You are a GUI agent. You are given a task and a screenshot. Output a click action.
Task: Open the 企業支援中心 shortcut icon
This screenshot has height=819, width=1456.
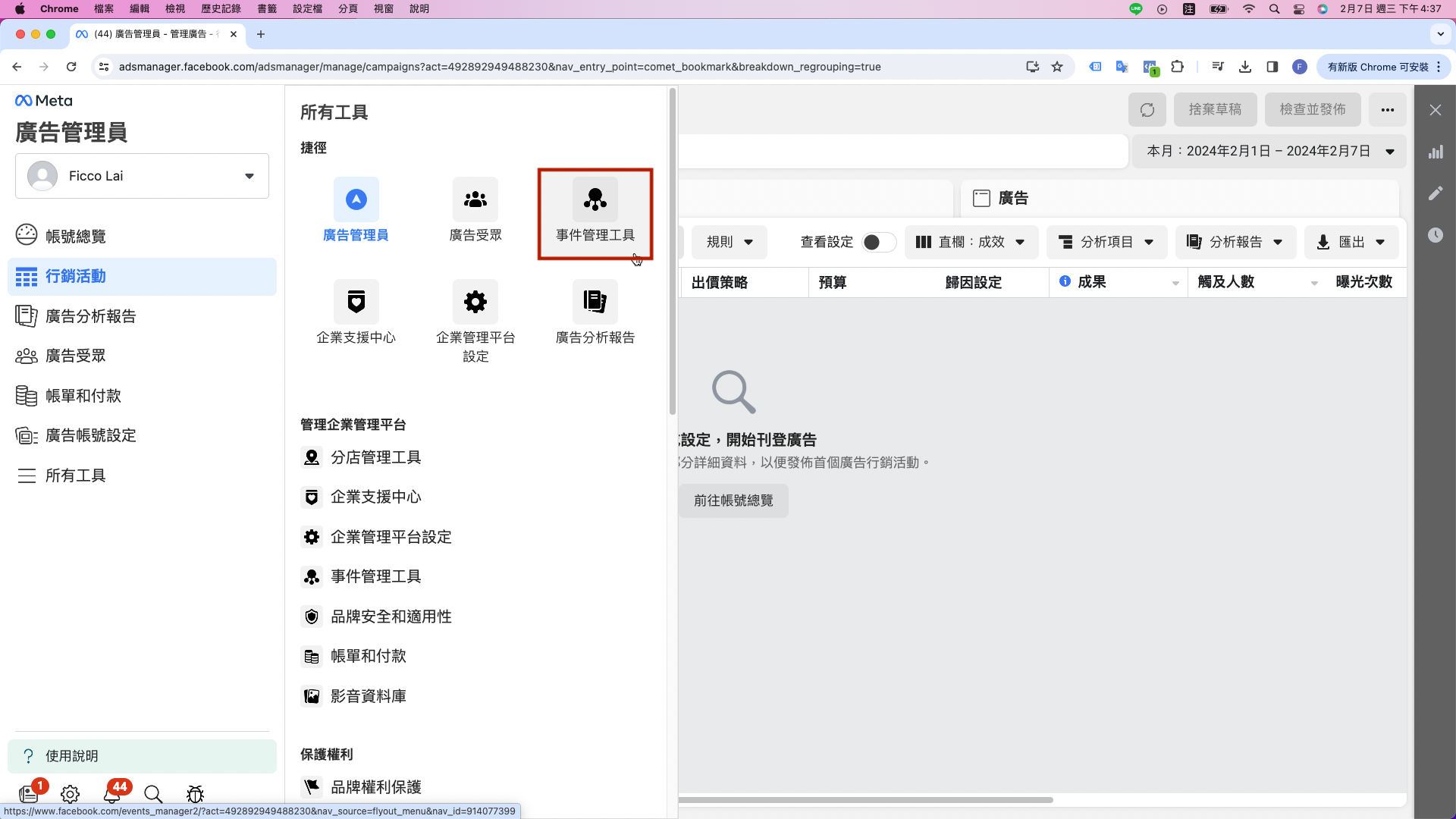(356, 302)
